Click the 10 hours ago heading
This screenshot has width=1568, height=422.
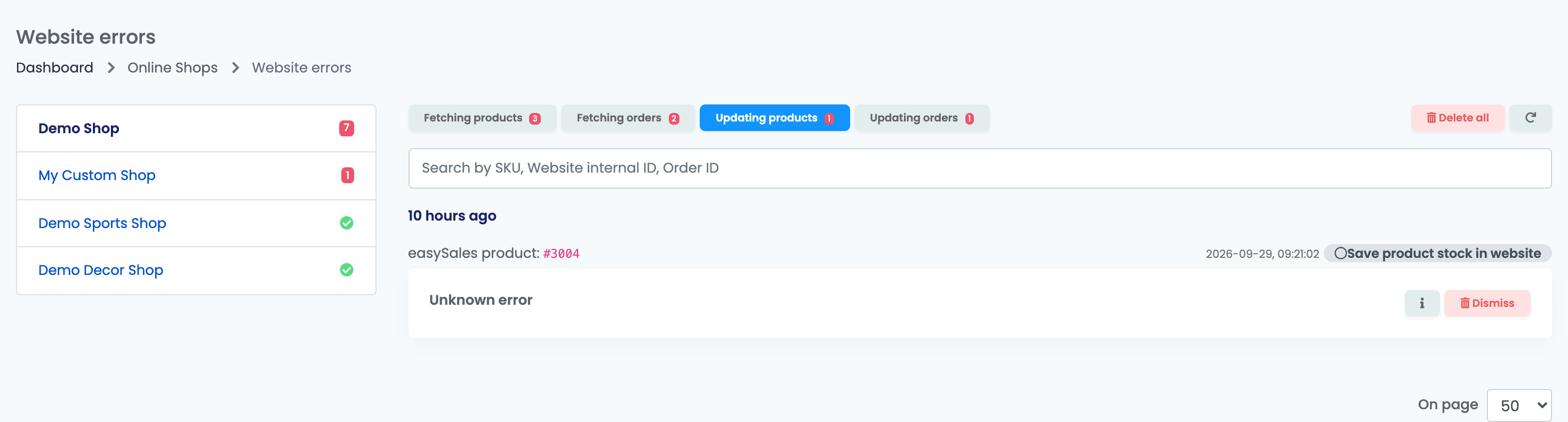452,216
